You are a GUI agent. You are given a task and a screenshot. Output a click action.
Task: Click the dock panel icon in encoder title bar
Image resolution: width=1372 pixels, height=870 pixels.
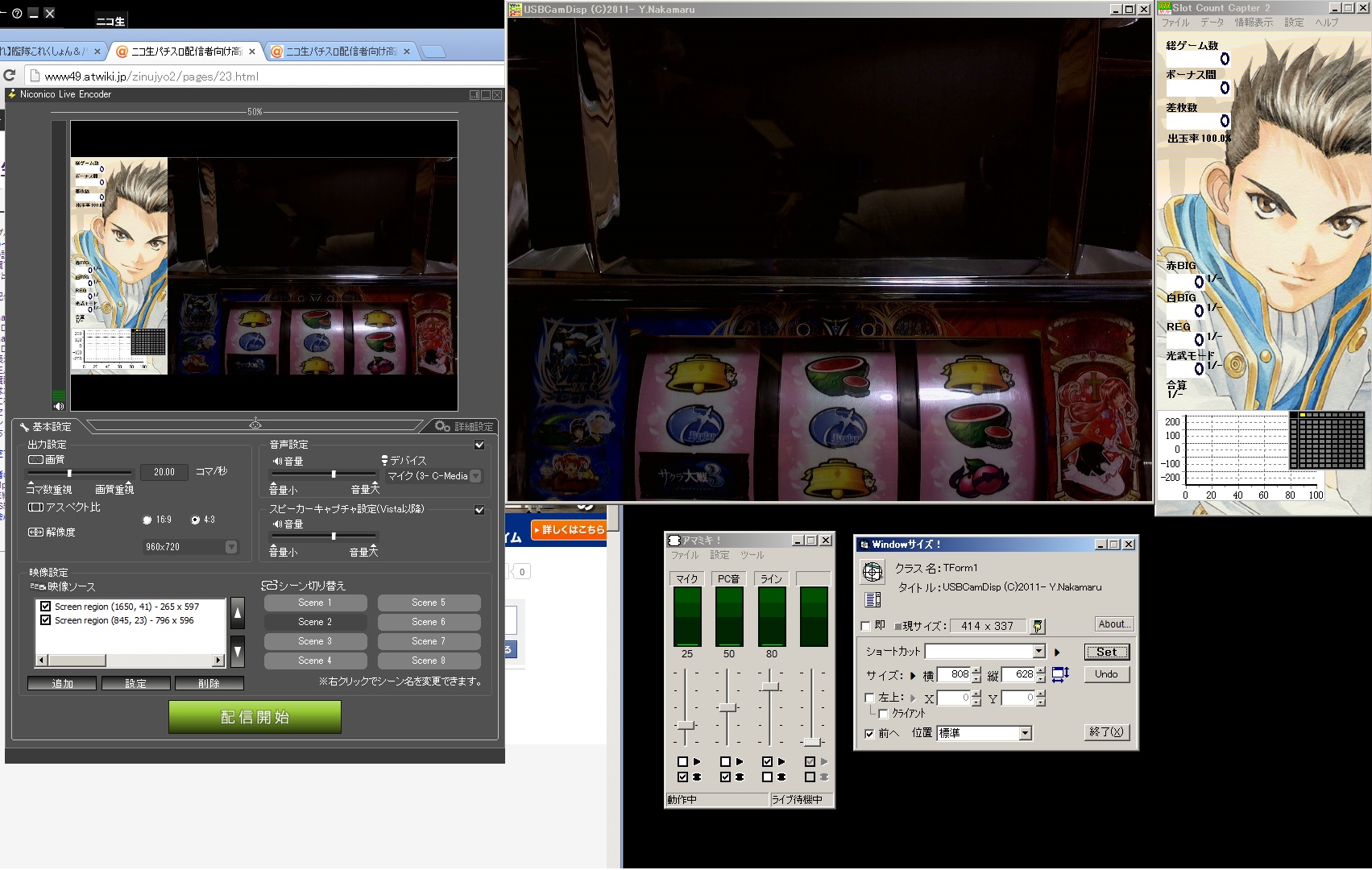coord(475,95)
